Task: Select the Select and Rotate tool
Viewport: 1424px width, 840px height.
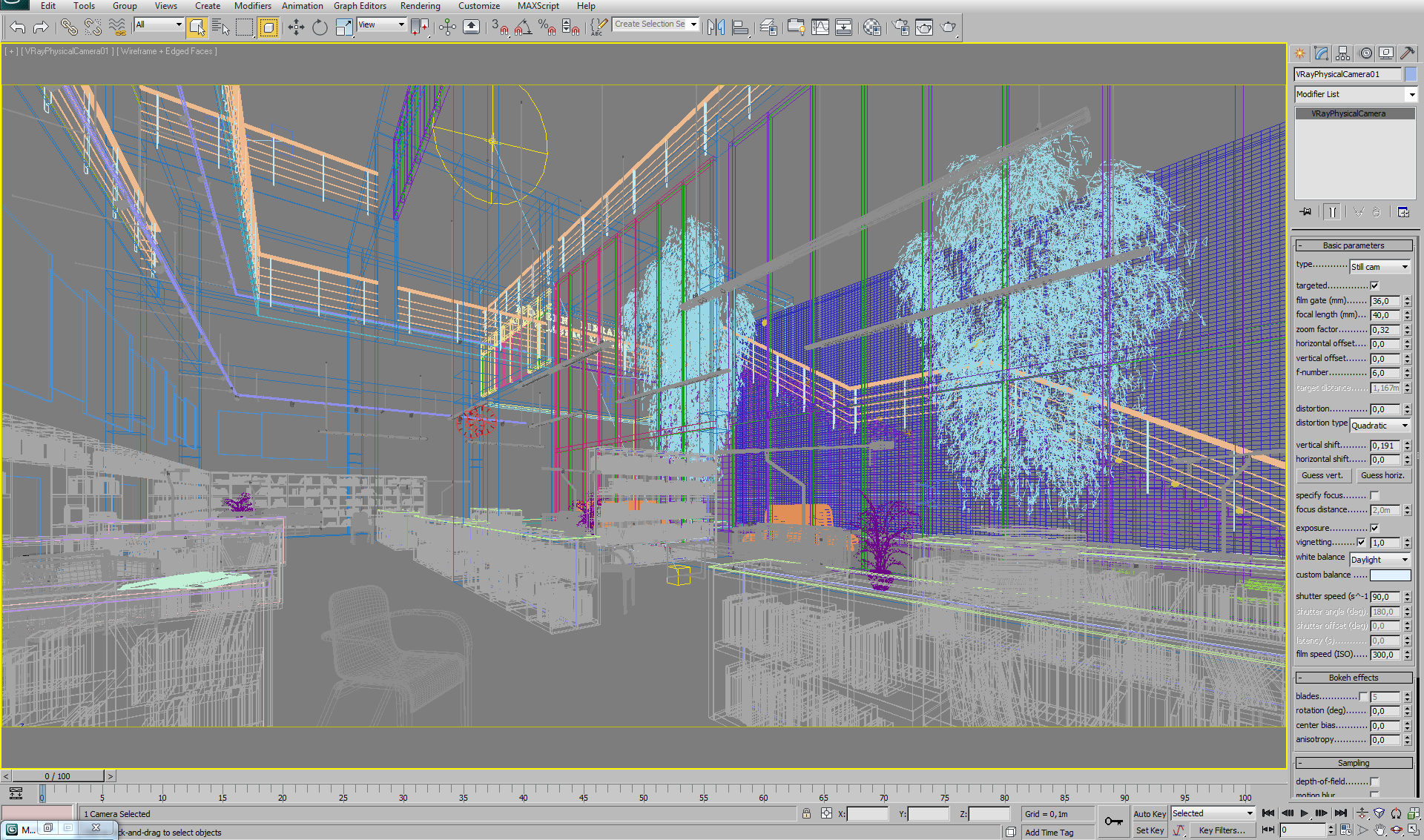Action: click(320, 27)
